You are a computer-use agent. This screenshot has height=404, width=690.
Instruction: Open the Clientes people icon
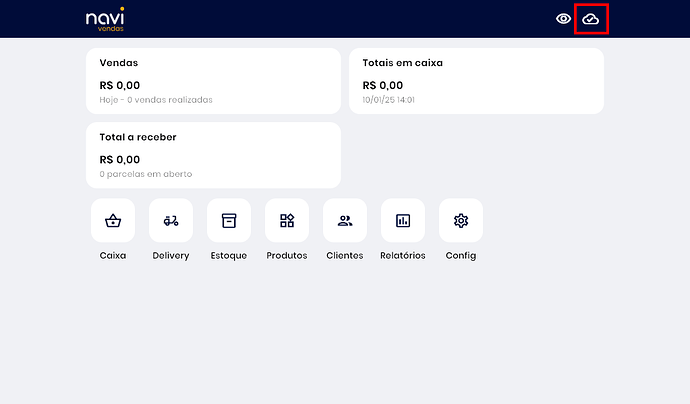tap(345, 220)
